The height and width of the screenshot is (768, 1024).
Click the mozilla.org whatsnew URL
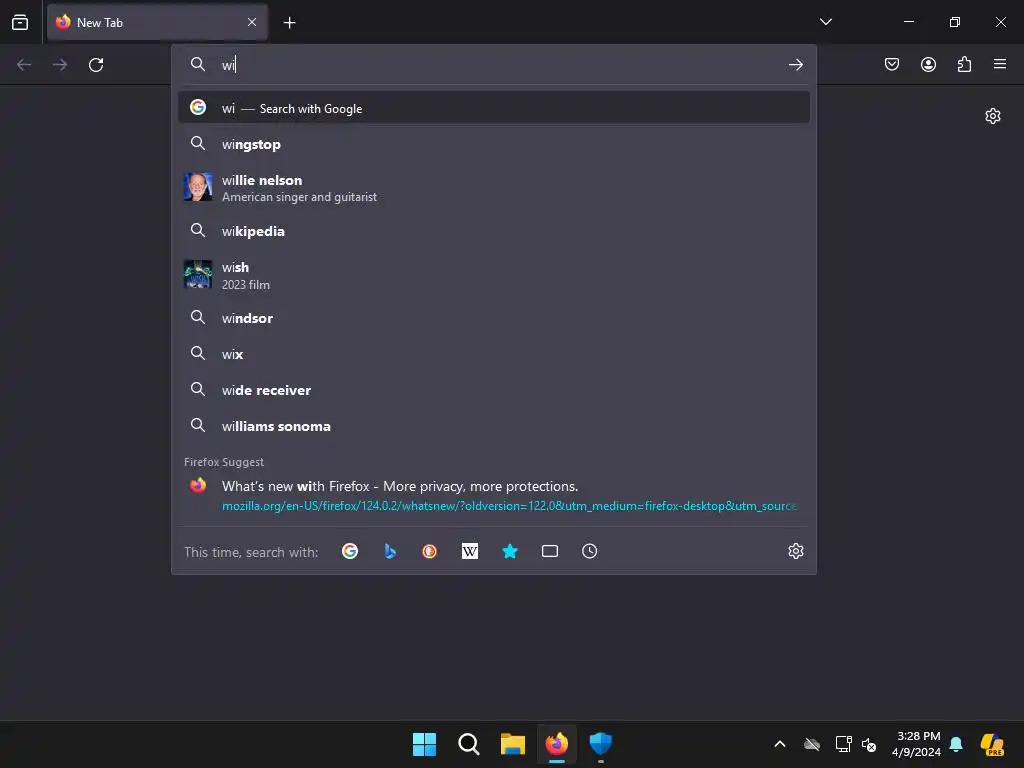tap(509, 505)
